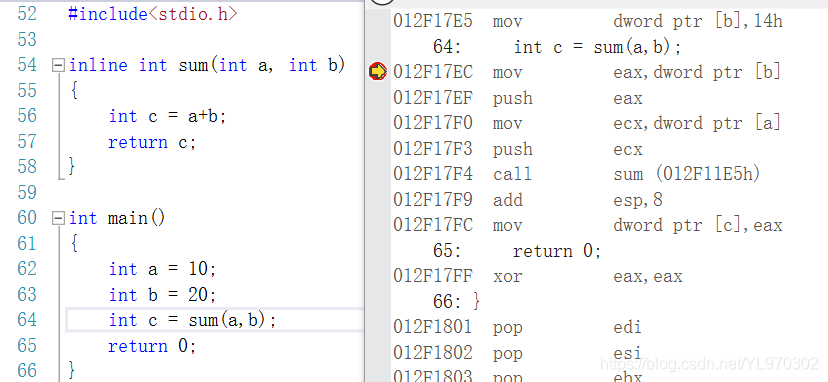Click disassembly address 012F17EC
The height and width of the screenshot is (382, 828).
(x=433, y=72)
